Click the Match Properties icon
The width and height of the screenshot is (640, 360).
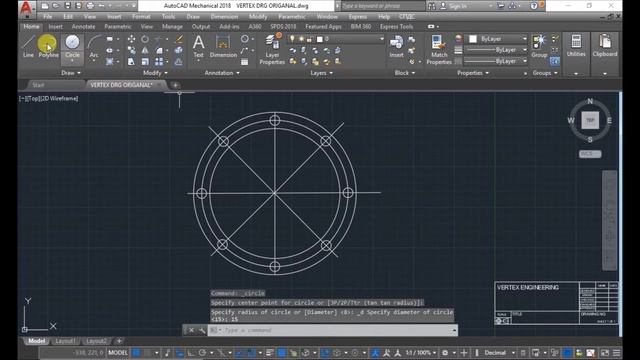click(439, 49)
